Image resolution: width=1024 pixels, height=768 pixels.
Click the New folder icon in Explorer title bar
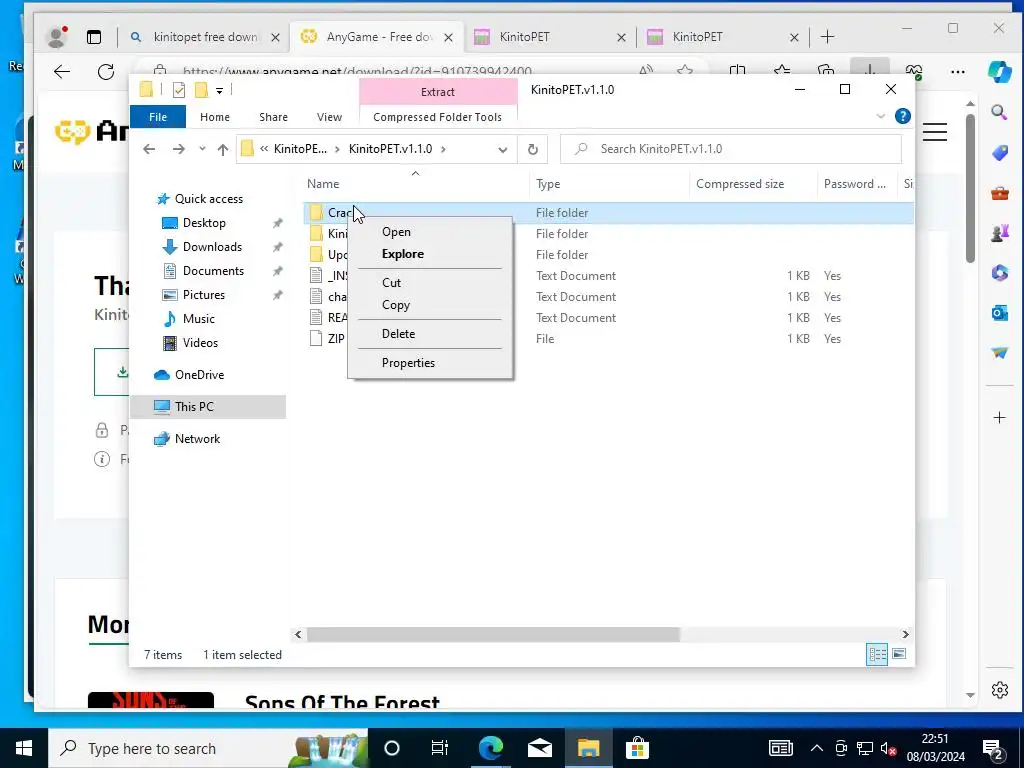201,90
